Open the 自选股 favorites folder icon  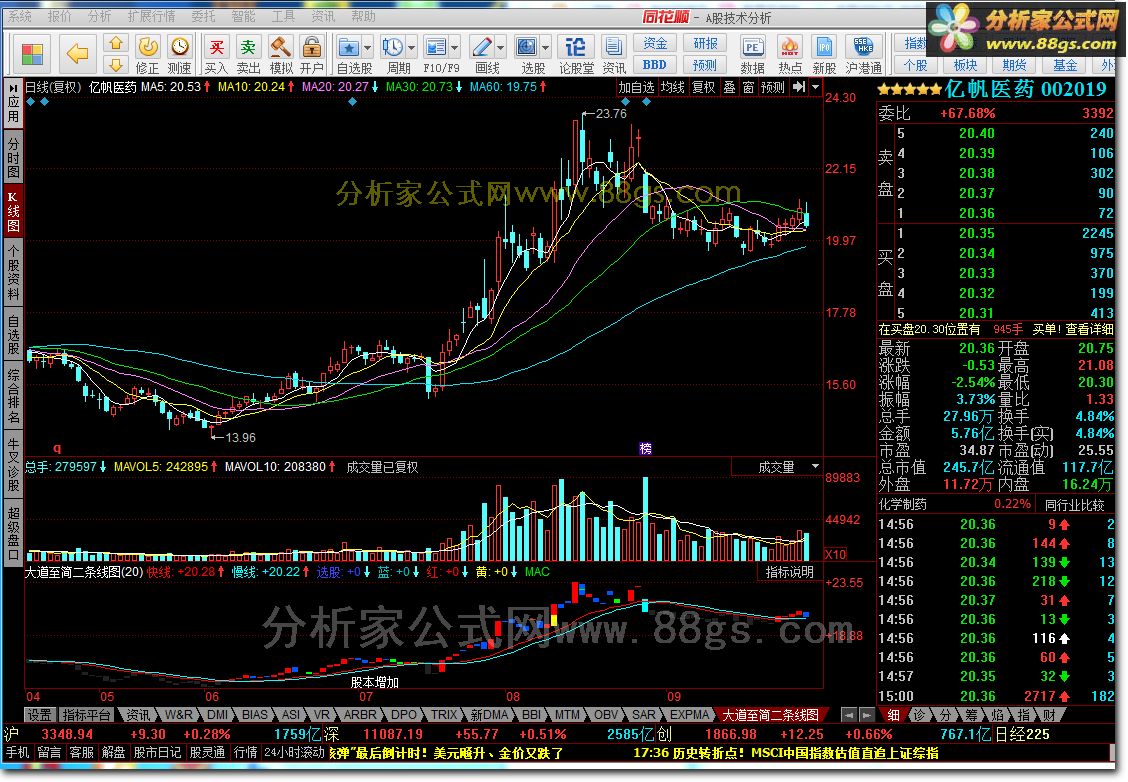(x=349, y=47)
